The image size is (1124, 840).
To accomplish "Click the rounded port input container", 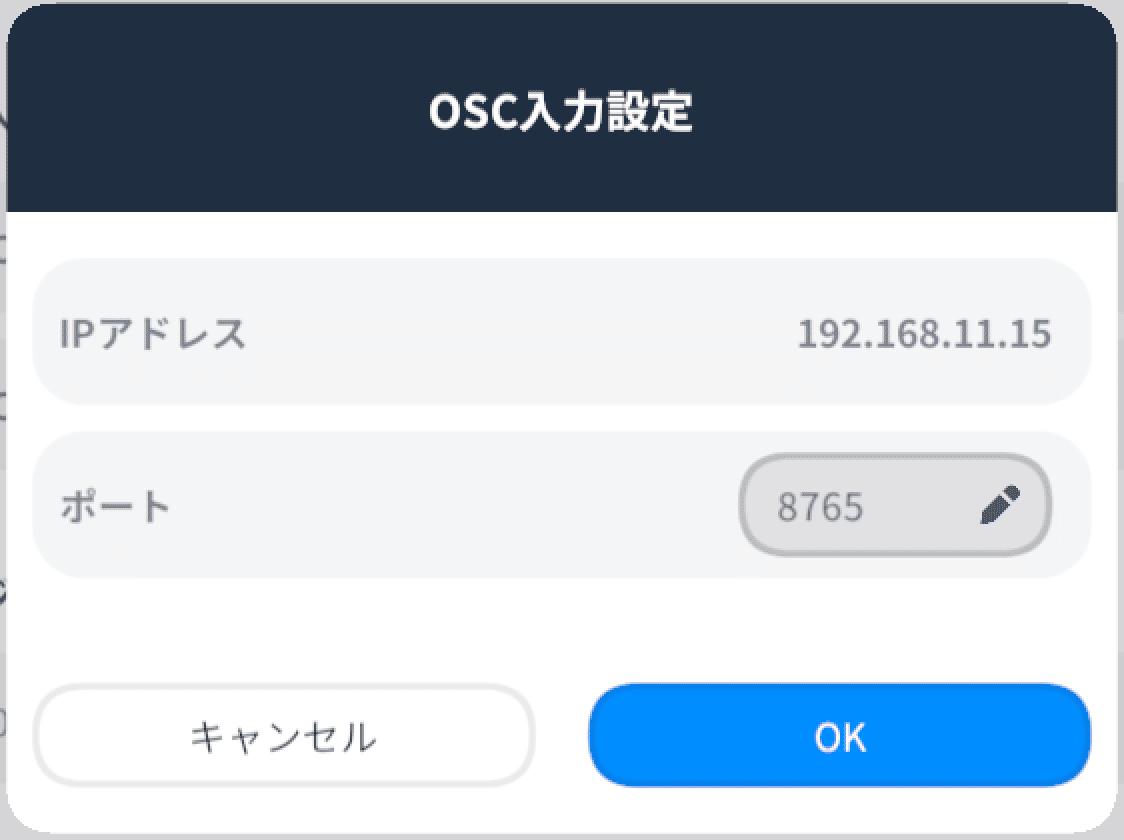I will (895, 504).
